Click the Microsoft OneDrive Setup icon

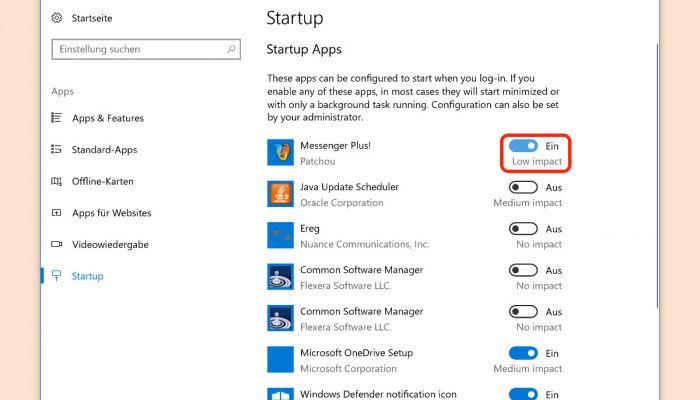pyautogui.click(x=280, y=359)
